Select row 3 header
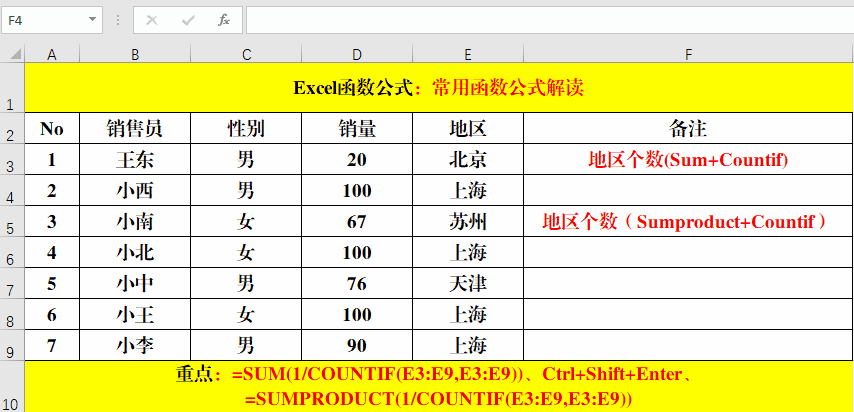The height and width of the screenshot is (412, 854). tap(12, 159)
